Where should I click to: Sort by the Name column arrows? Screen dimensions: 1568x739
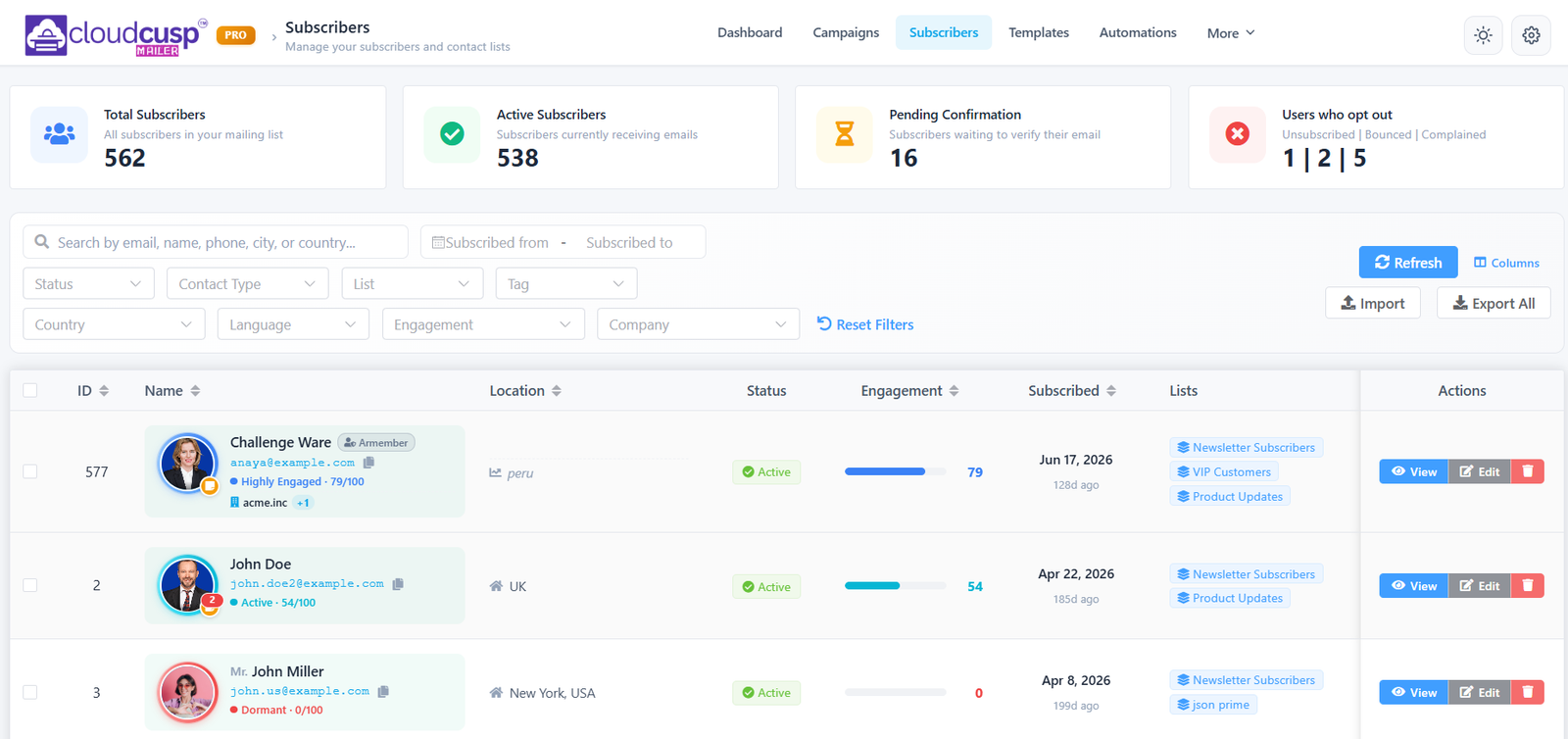(195, 390)
